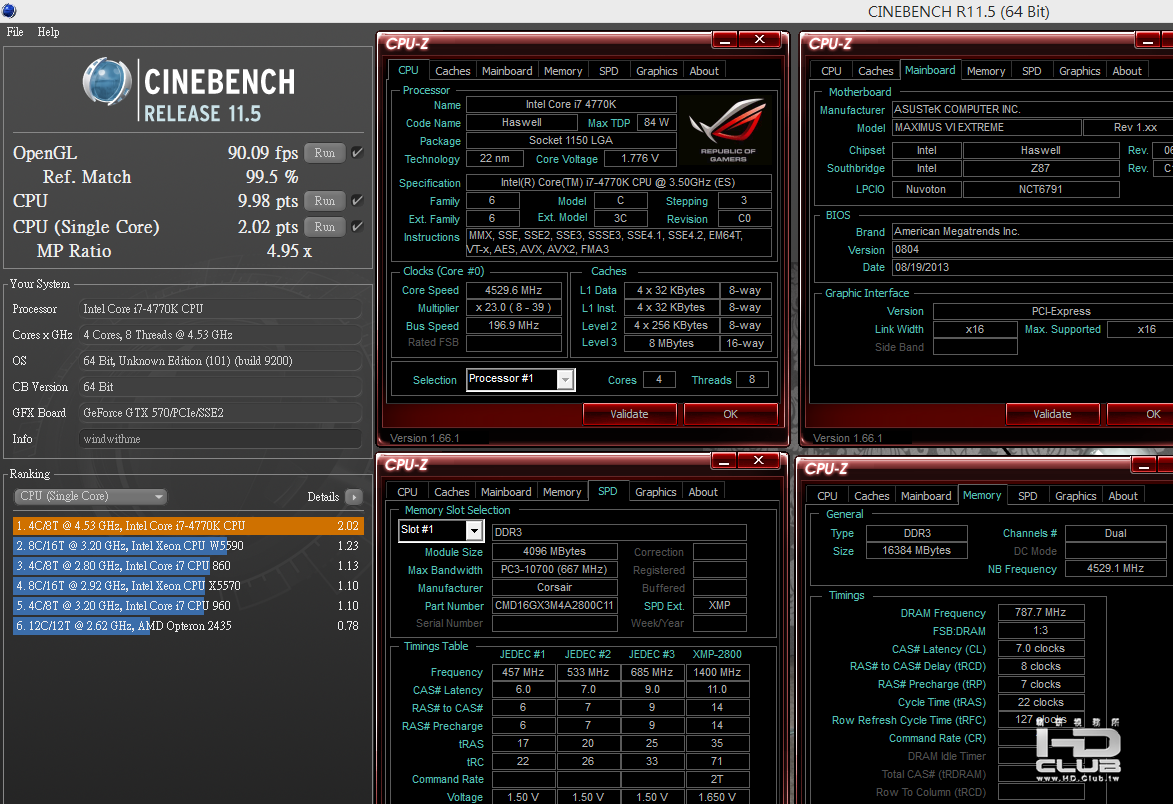The width and height of the screenshot is (1173, 804).
Task: Select ranking row Intel Xeon CPU W5590
Action: coord(189,546)
